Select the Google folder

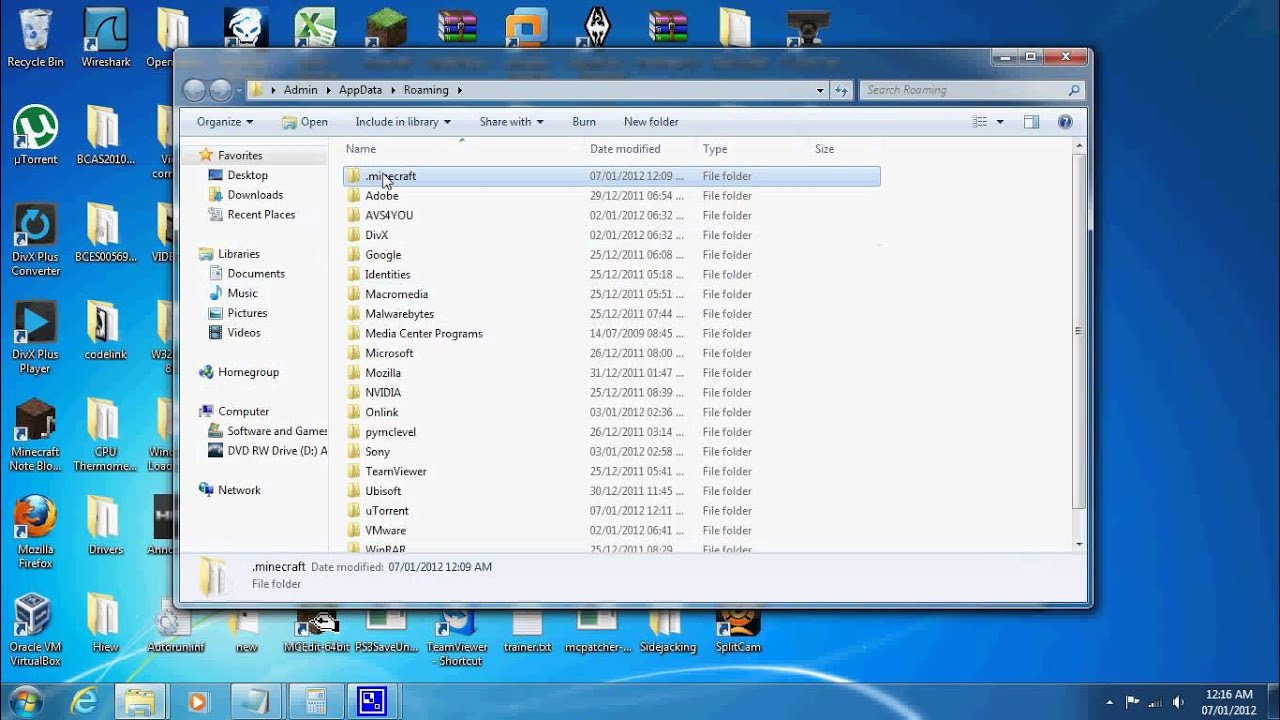coord(383,255)
